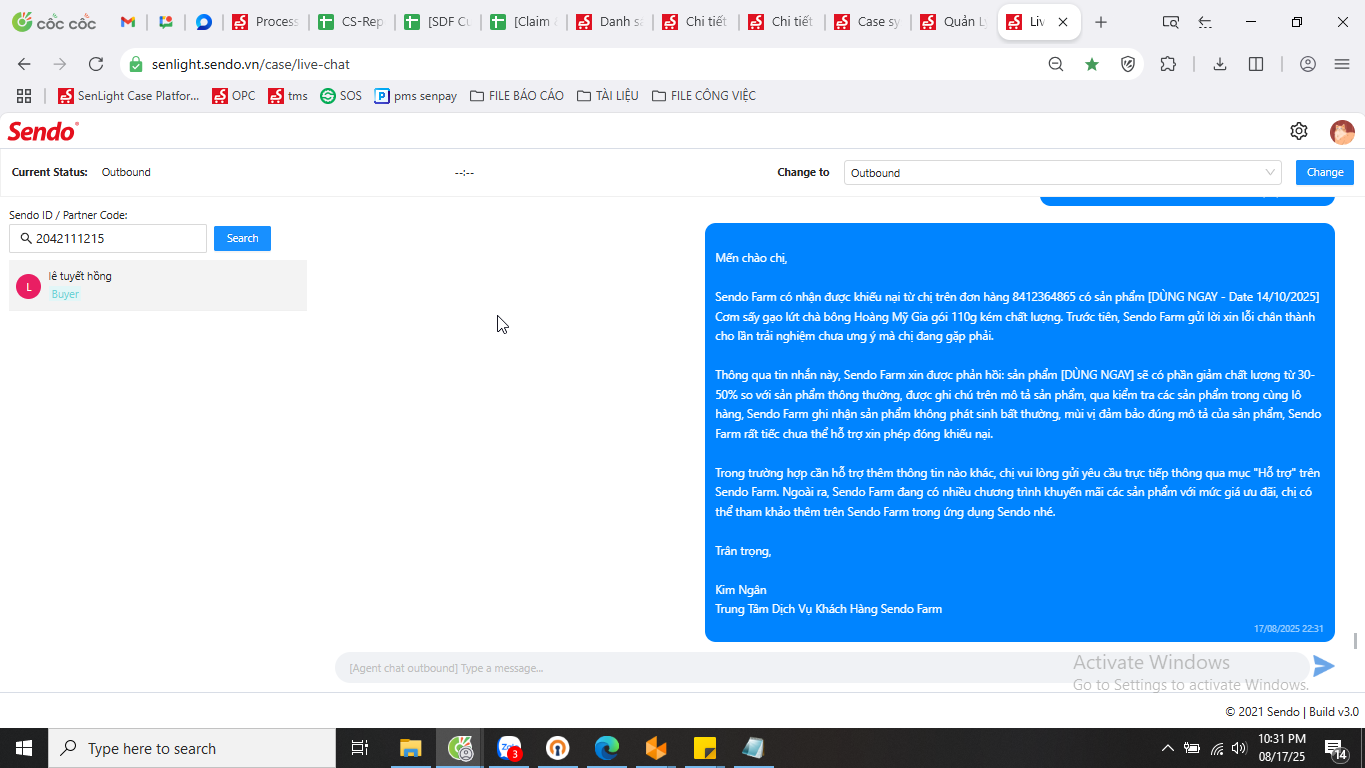Image resolution: width=1365 pixels, height=768 pixels.
Task: Expand the FILE CÔNG VIỆC bookmark folder
Action: [x=703, y=96]
